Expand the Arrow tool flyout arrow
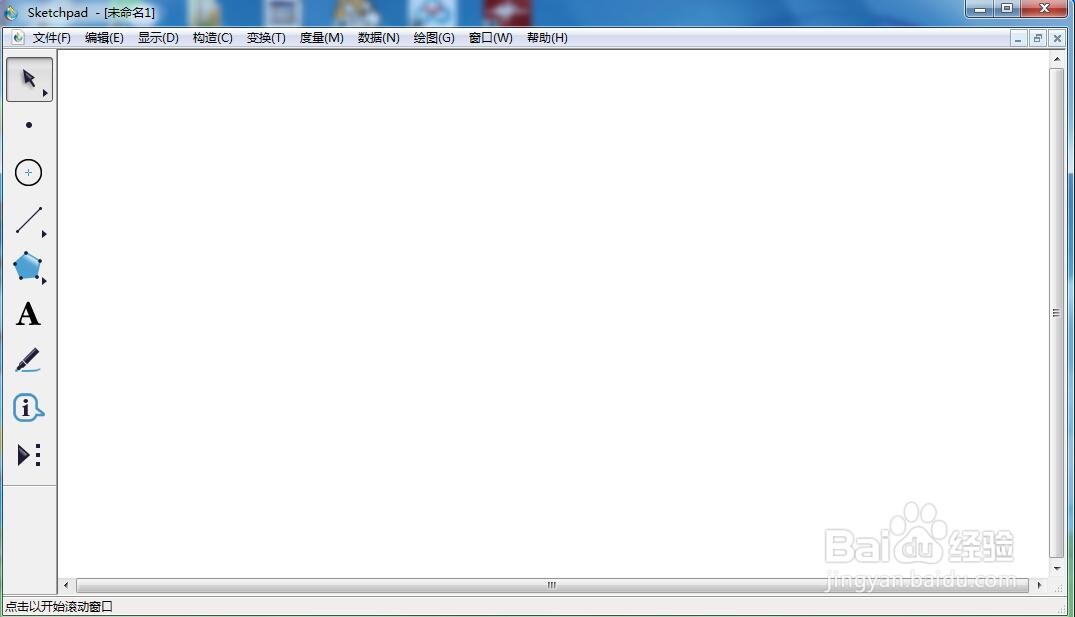1075x617 pixels. pyautogui.click(x=45, y=93)
